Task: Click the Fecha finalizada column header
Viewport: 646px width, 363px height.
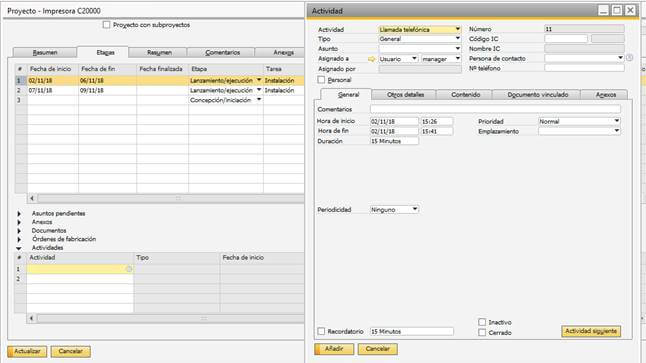Action: pos(162,69)
